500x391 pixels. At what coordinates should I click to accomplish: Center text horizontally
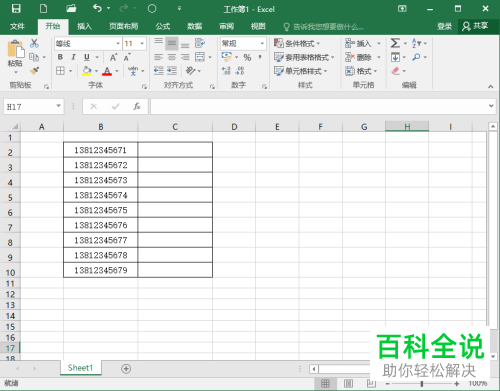[172, 57]
